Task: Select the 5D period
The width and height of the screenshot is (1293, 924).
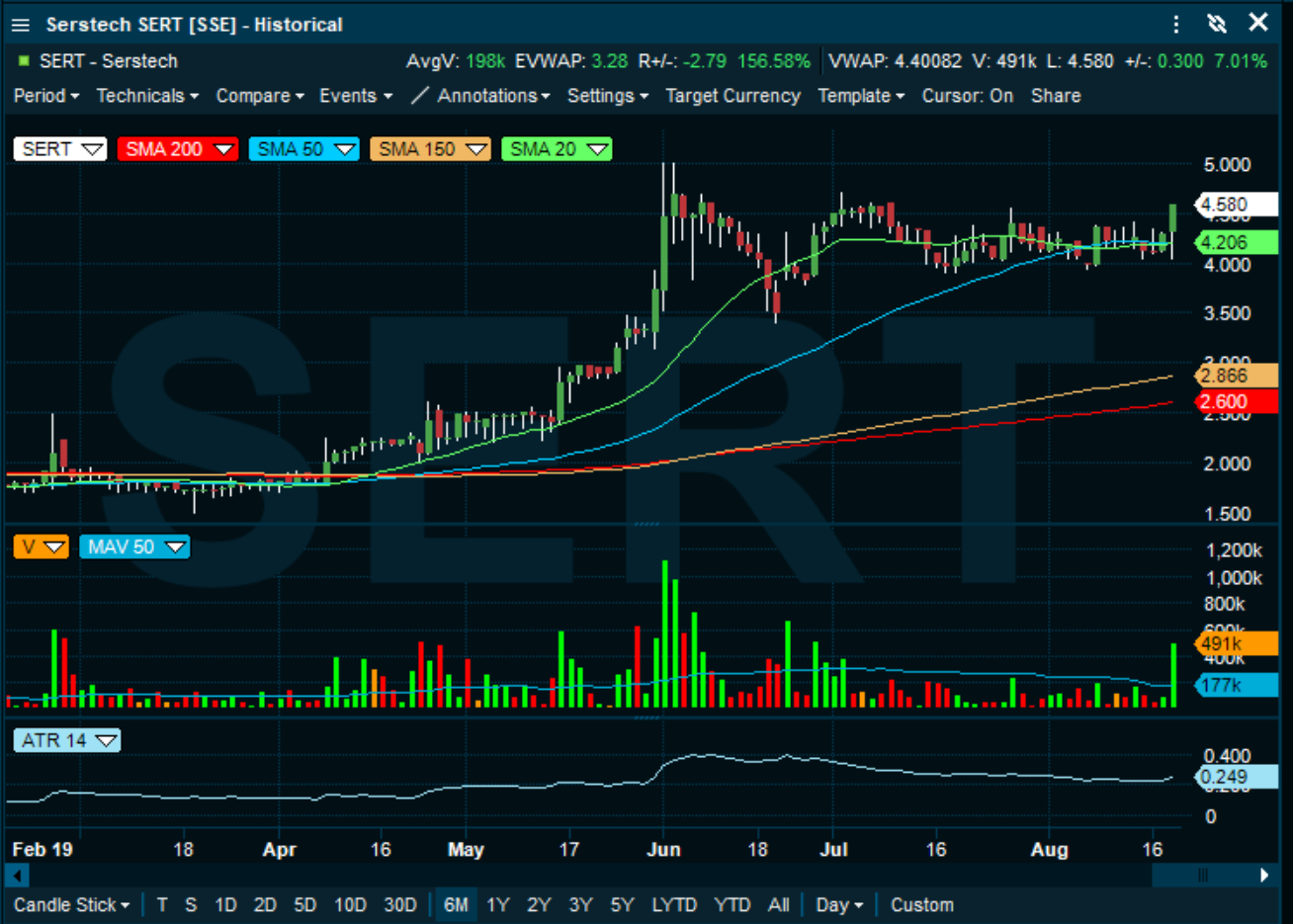Action: (x=305, y=905)
